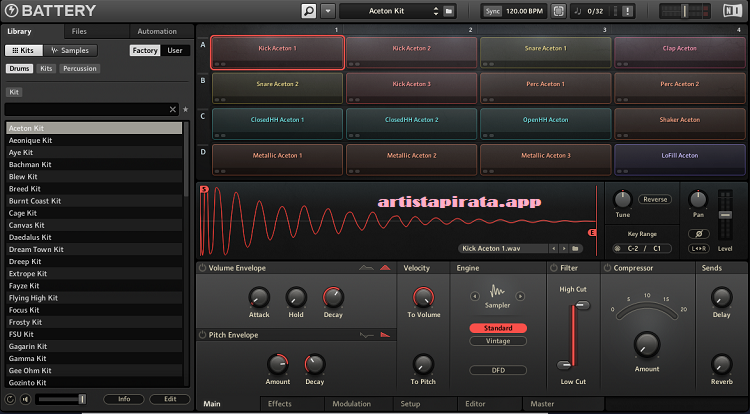Load next sample with right arrow
The width and height of the screenshot is (750, 414).
564,249
